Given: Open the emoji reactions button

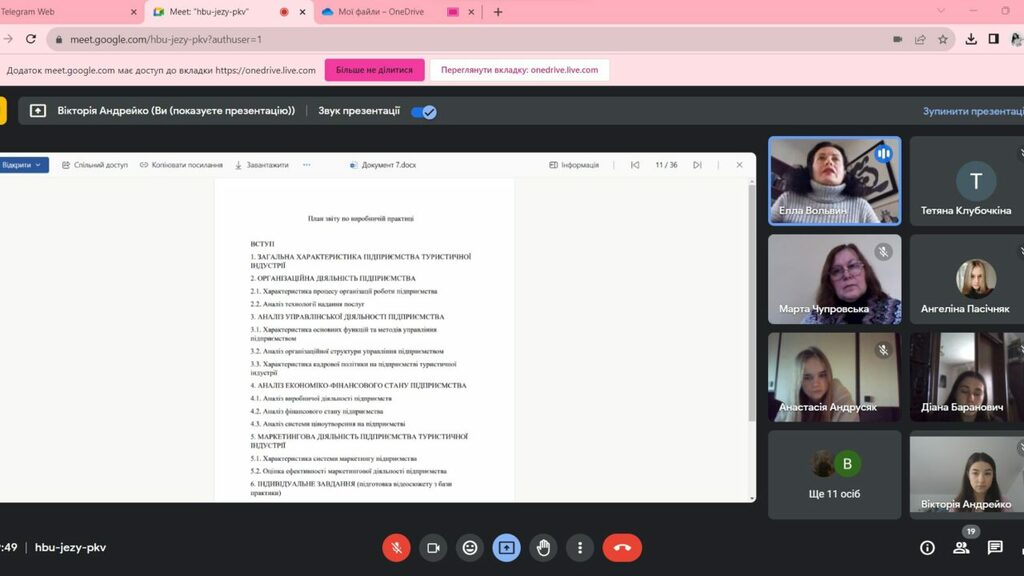Looking at the screenshot, I should pyautogui.click(x=470, y=548).
